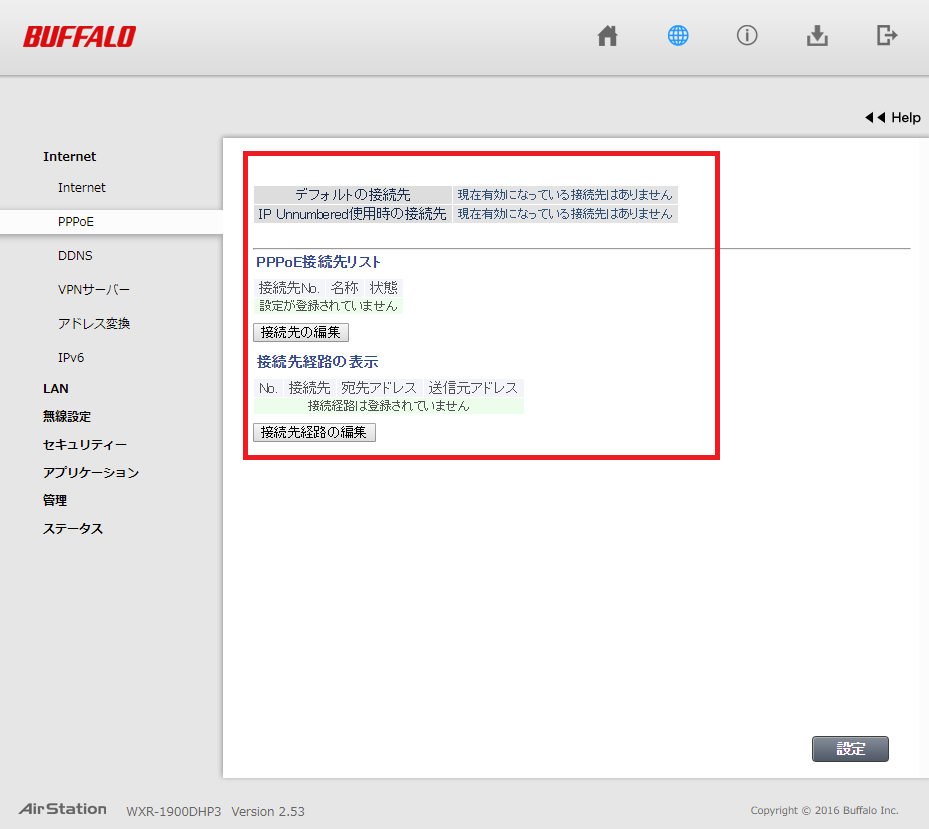The height and width of the screenshot is (829, 929).
Task: Expand the 管理 section
Action: click(x=55, y=500)
